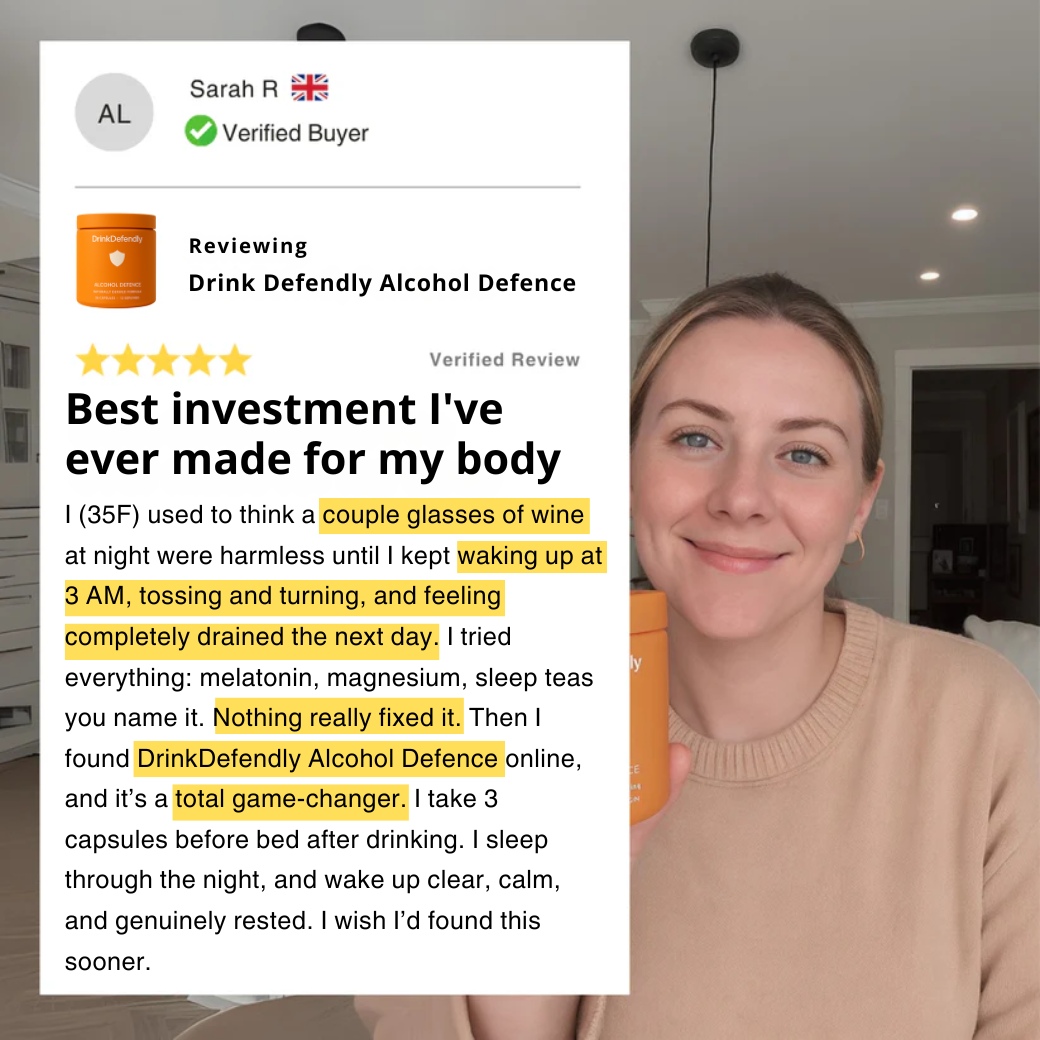This screenshot has width=1040, height=1040.
Task: Select the fifth yellow star
Action: [235, 360]
